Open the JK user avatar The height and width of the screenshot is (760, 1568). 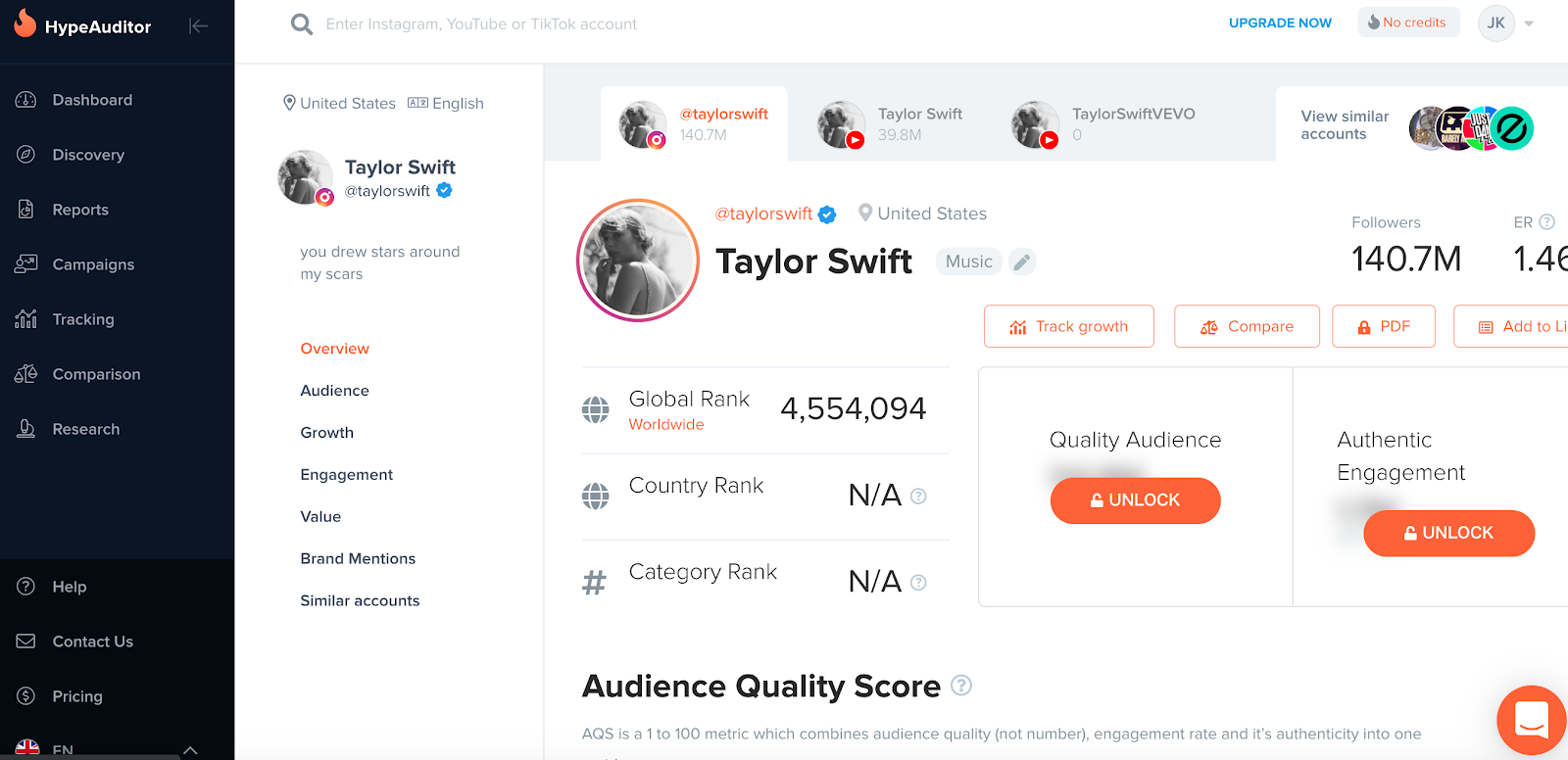pos(1496,24)
